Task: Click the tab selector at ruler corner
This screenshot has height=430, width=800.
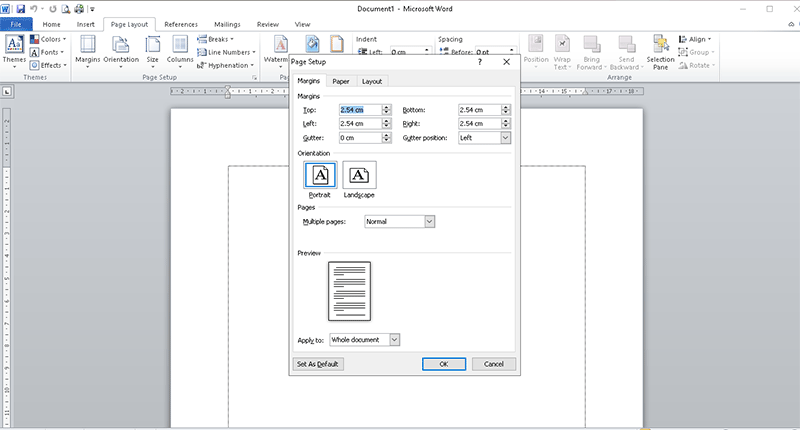Action: click(x=7, y=91)
